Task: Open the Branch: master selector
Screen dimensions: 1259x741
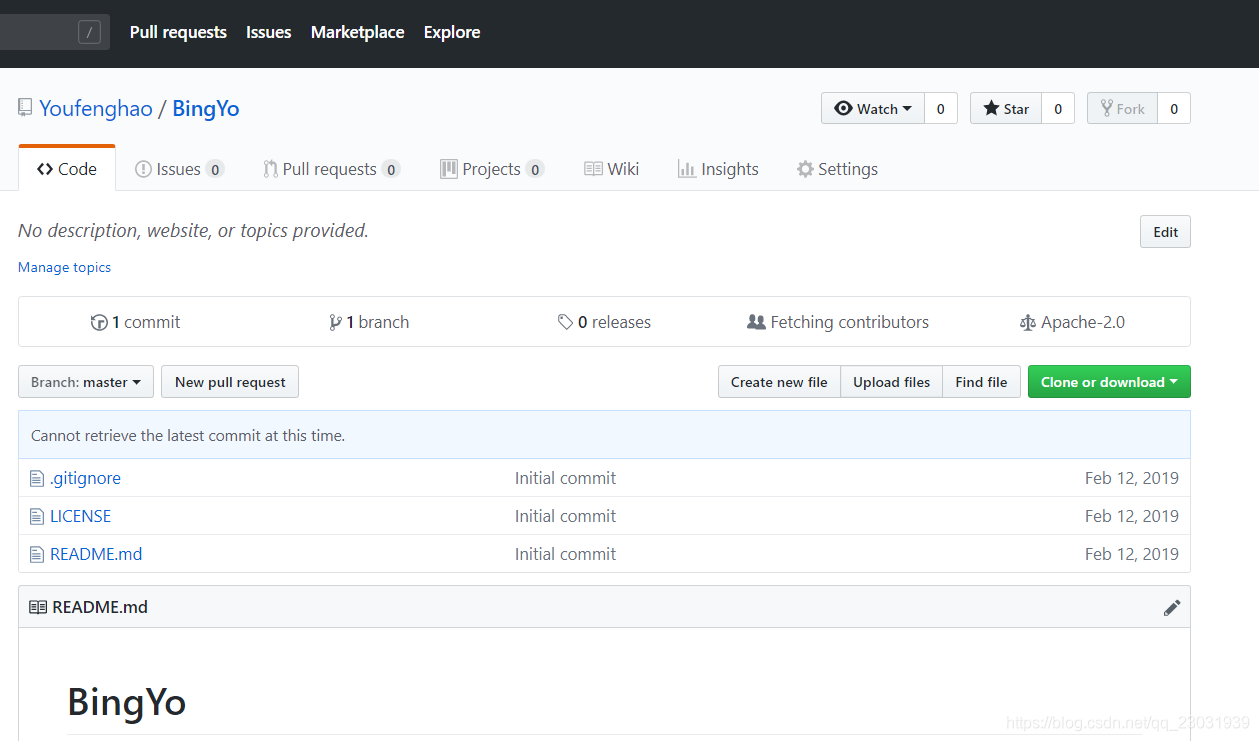Action: point(86,382)
